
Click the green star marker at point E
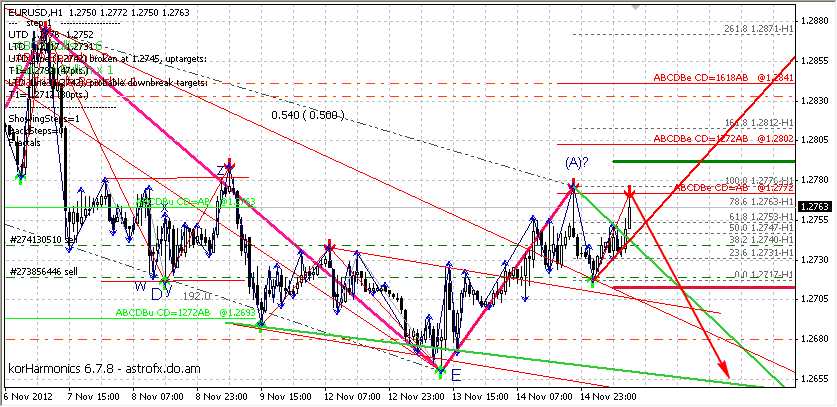click(441, 370)
